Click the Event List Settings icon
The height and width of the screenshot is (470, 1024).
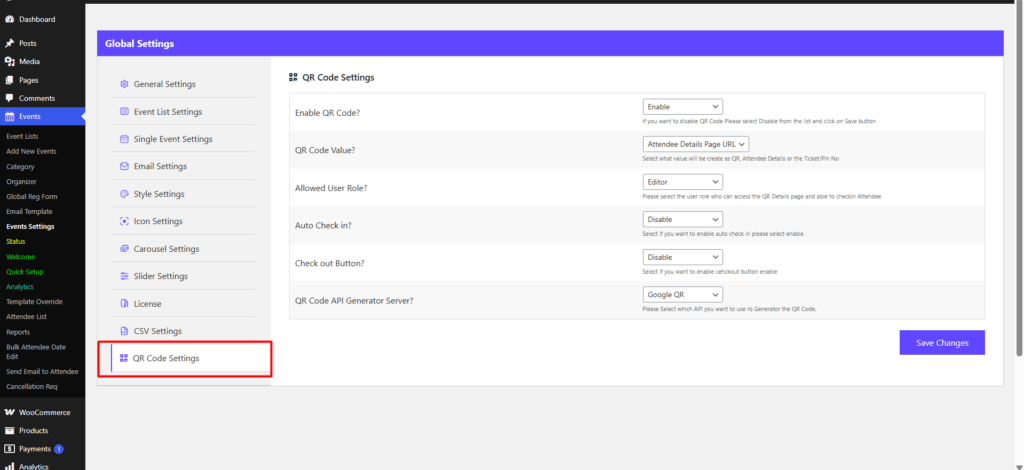(124, 112)
